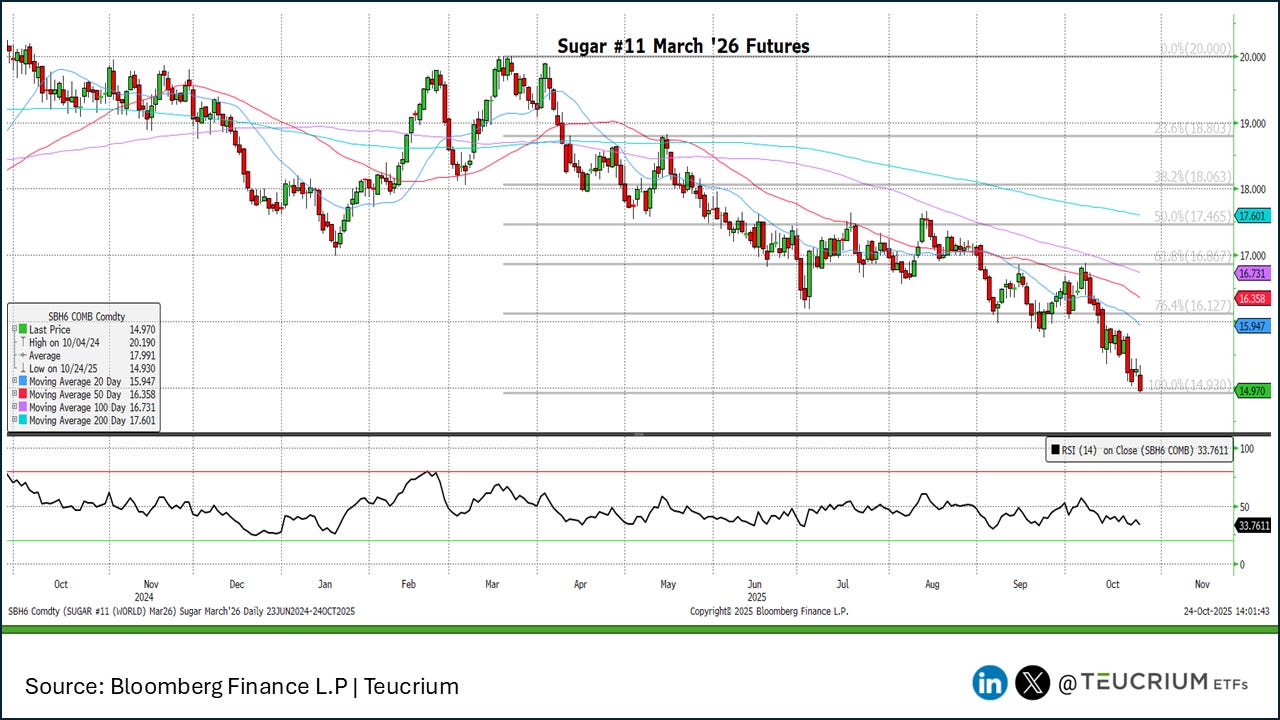Click the 'Dec' month label on time axis

(x=237, y=583)
